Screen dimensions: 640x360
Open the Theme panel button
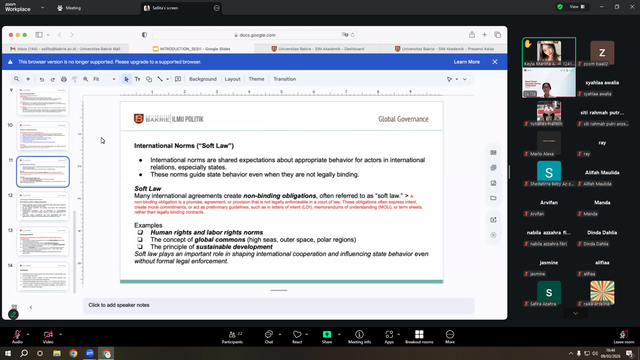tap(256, 79)
